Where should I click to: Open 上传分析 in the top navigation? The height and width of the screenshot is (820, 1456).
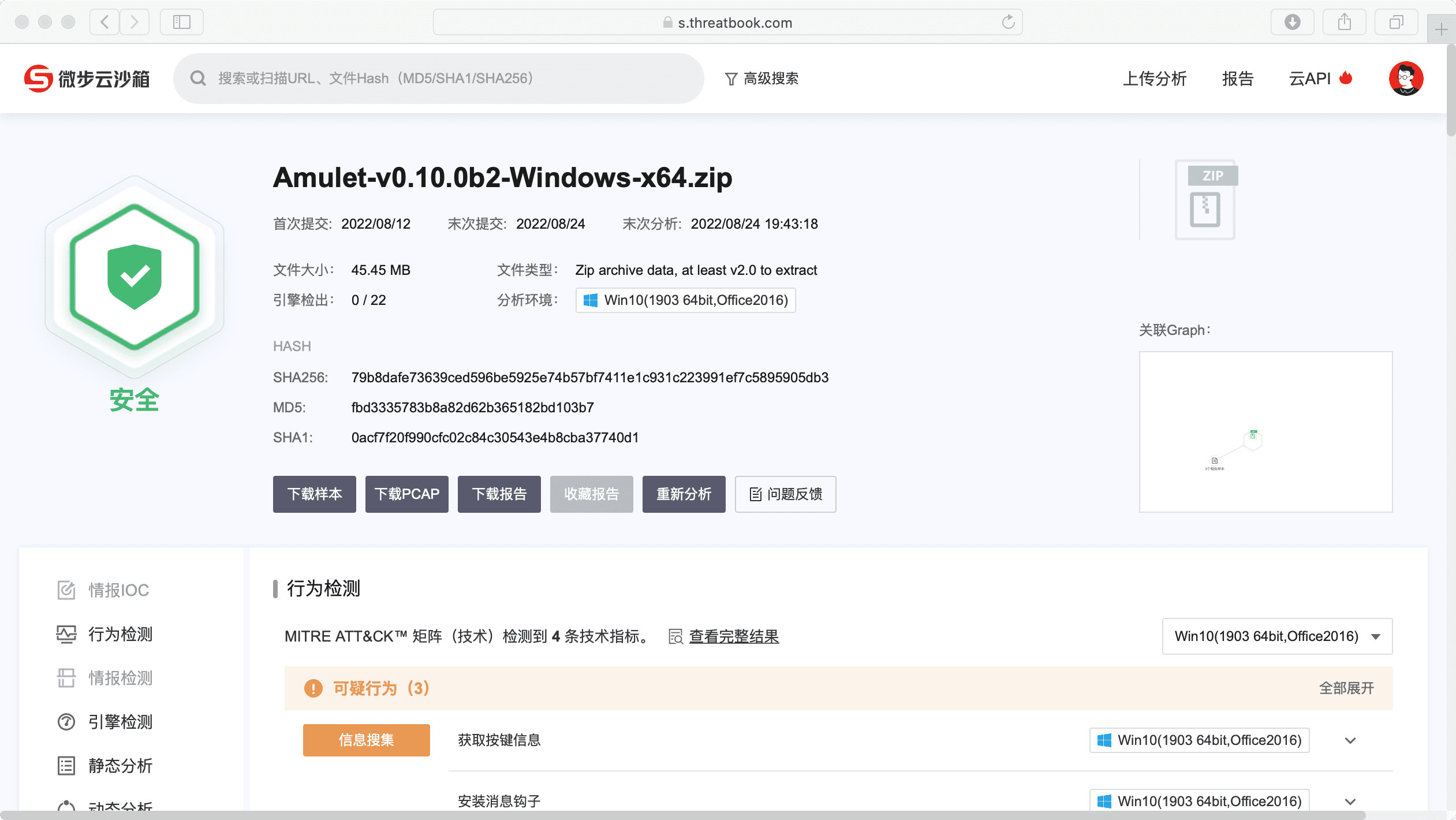coord(1155,79)
